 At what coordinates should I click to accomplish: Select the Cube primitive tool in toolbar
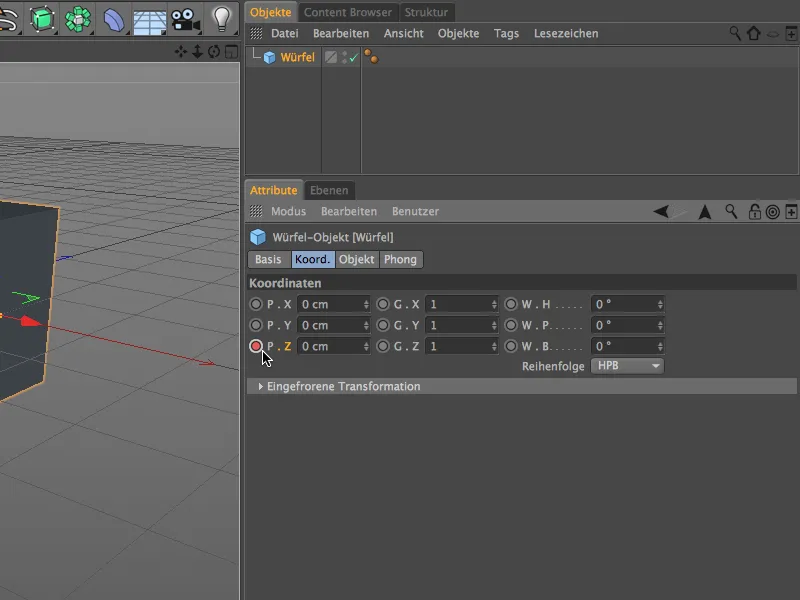click(42, 19)
